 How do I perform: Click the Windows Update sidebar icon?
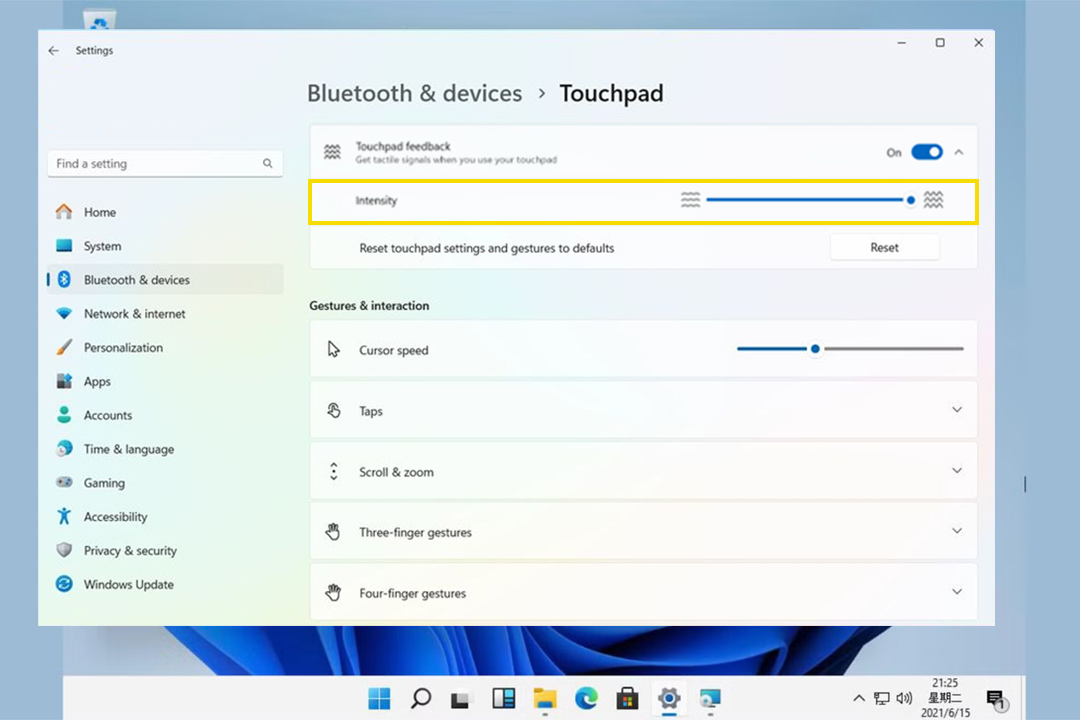coord(64,585)
